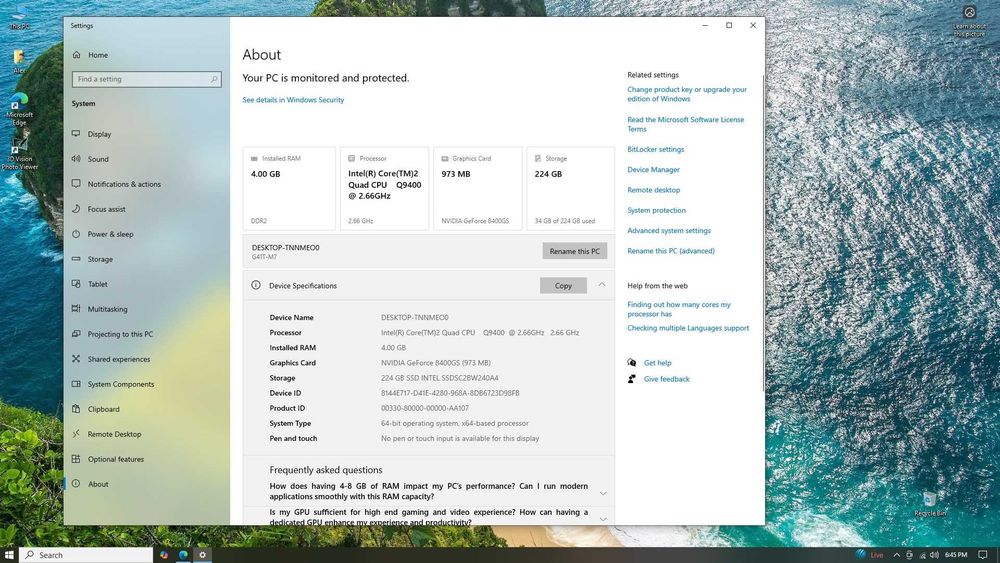This screenshot has height=563, width=1000.
Task: Click the Give feedback icon
Action: [x=631, y=379]
